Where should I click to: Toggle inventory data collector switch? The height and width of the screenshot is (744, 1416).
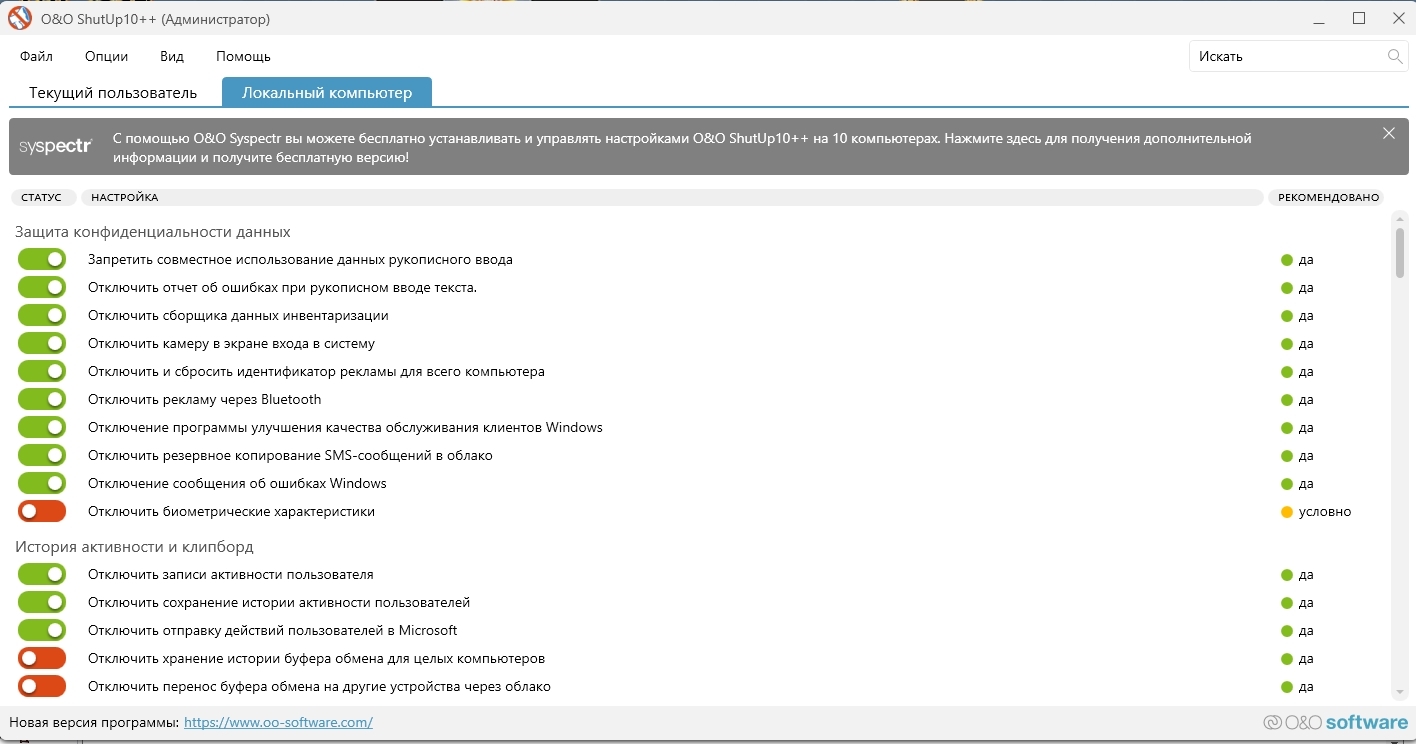coord(42,315)
